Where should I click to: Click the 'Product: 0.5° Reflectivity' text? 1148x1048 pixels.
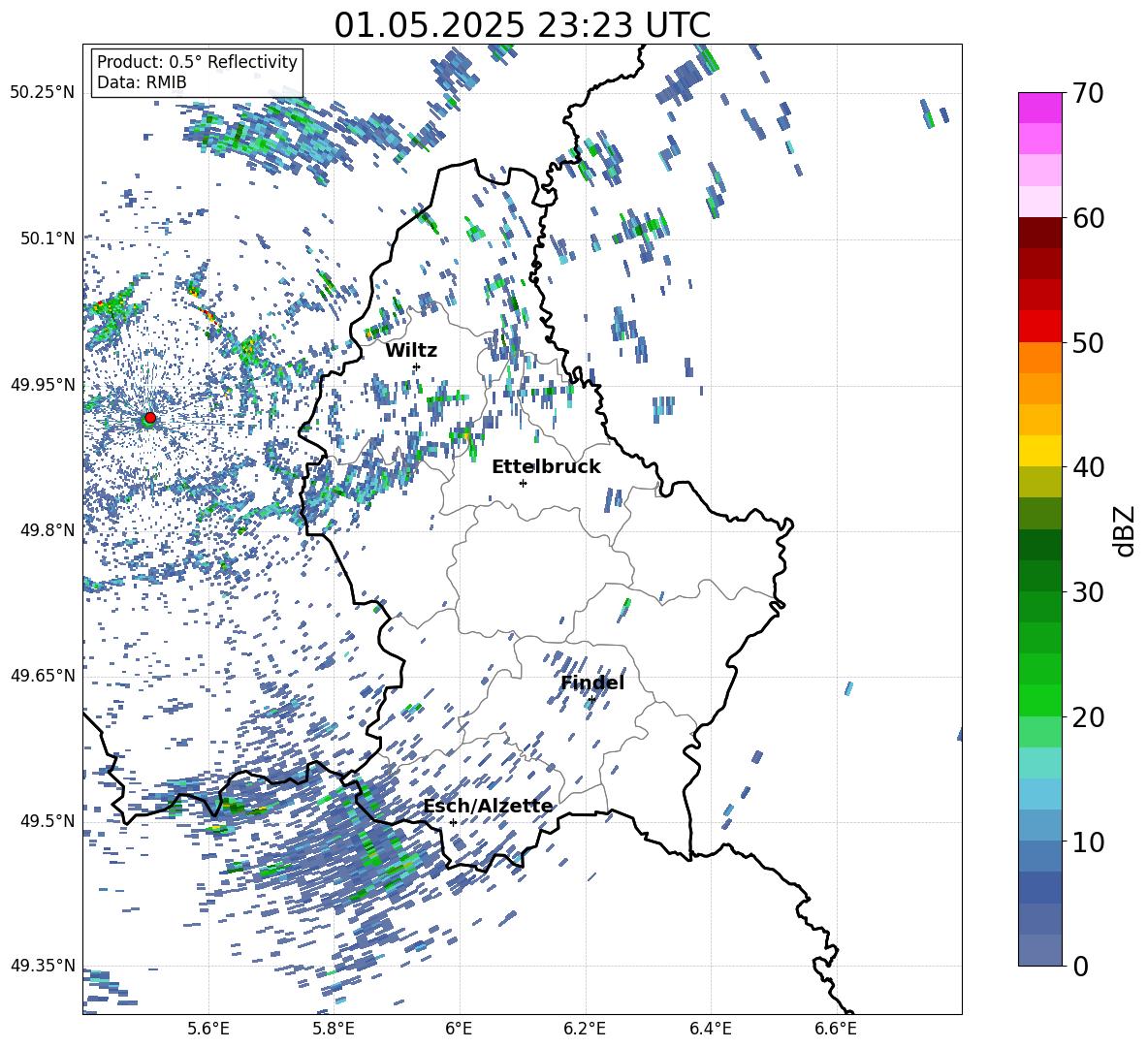pos(197,62)
